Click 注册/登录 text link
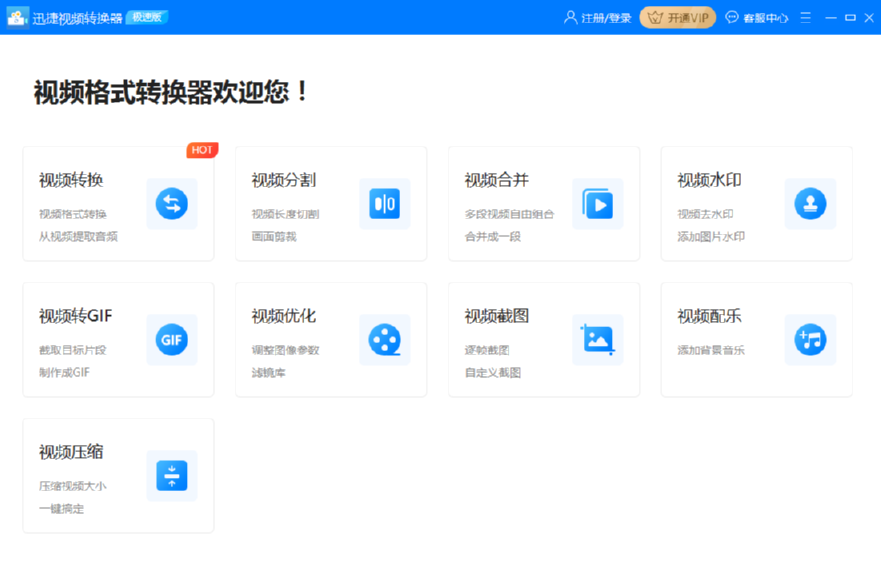881x572 pixels. (606, 18)
